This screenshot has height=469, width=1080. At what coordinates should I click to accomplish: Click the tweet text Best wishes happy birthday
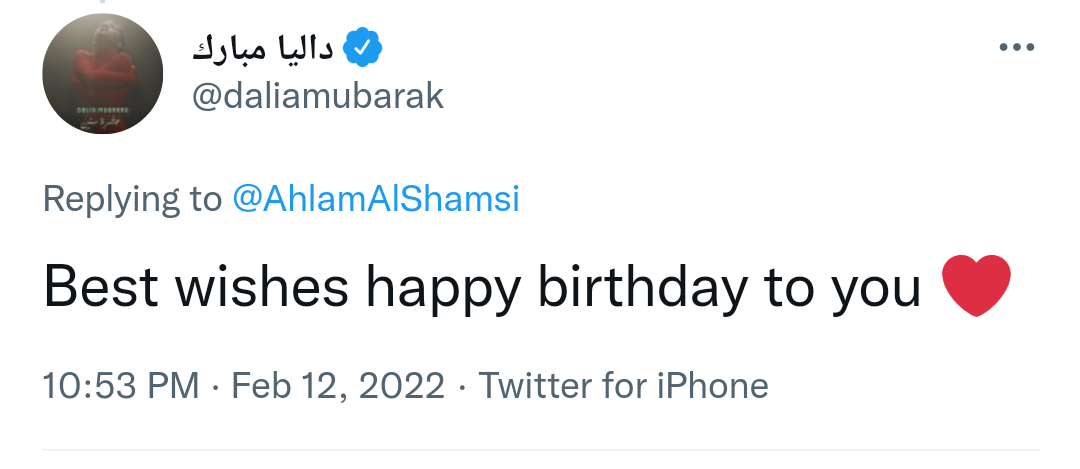[395, 286]
